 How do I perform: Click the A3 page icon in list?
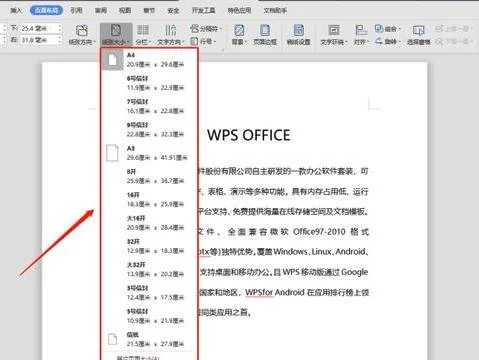tap(112, 153)
